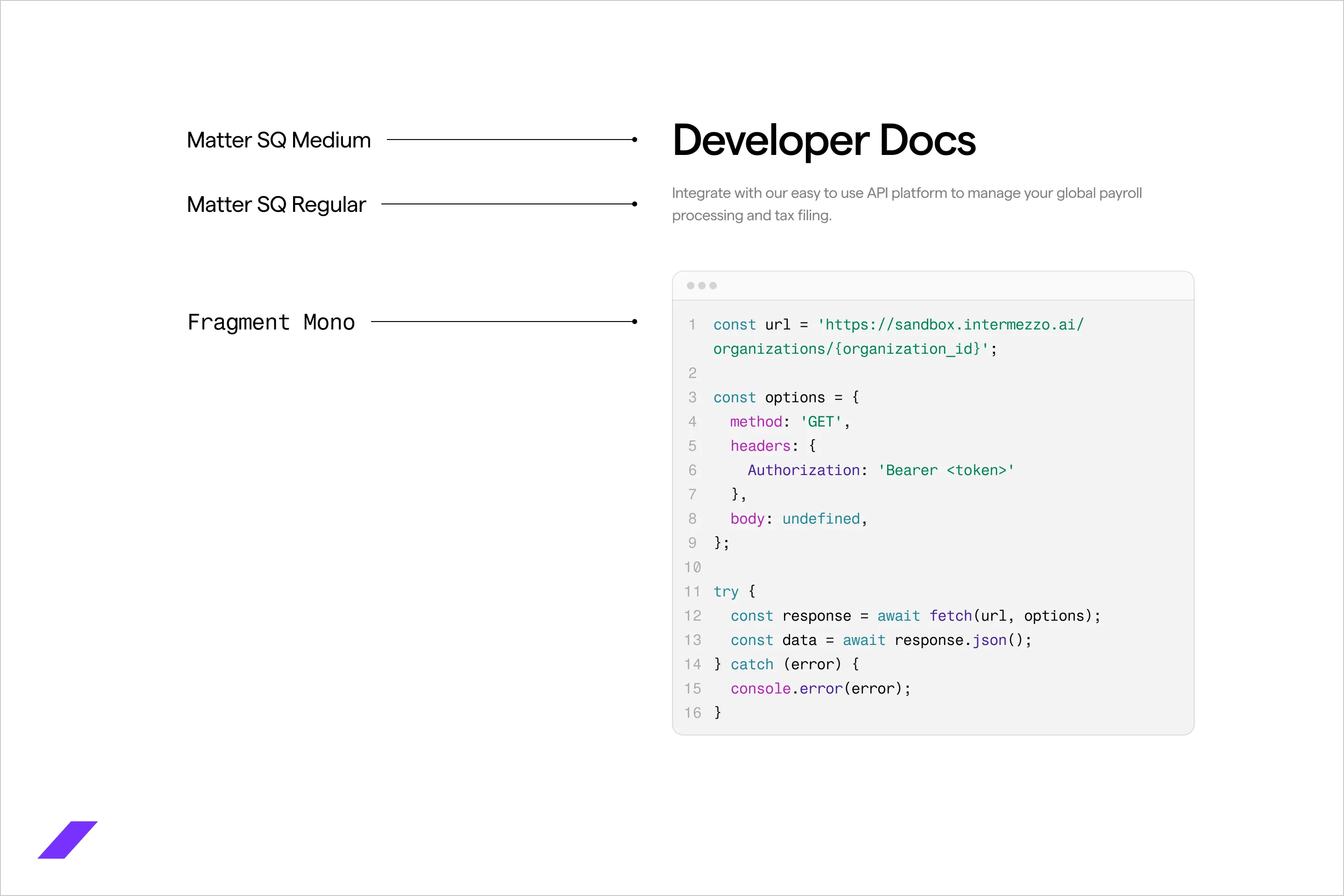Click the 'Integrate with our easy to use API' paragraph
The width and height of the screenshot is (1344, 896).
pyautogui.click(x=907, y=204)
